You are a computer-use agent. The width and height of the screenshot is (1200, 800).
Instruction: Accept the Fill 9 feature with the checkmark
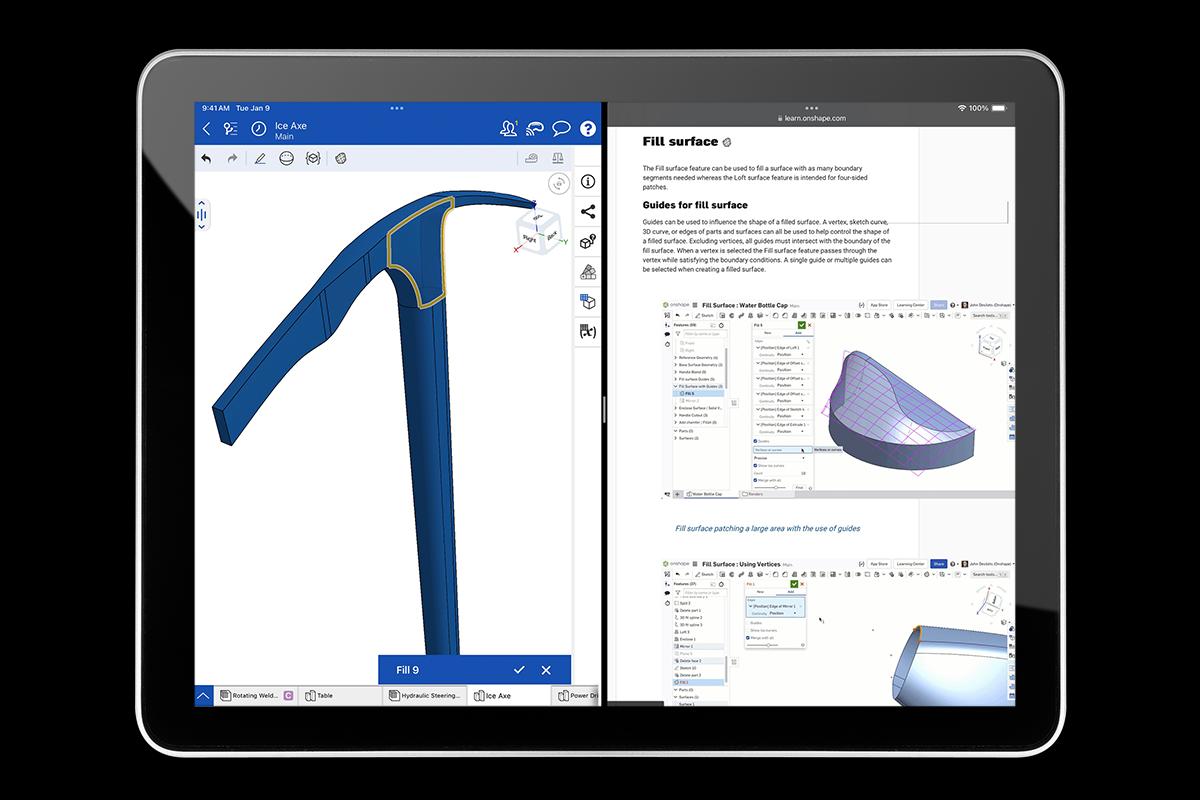[519, 670]
